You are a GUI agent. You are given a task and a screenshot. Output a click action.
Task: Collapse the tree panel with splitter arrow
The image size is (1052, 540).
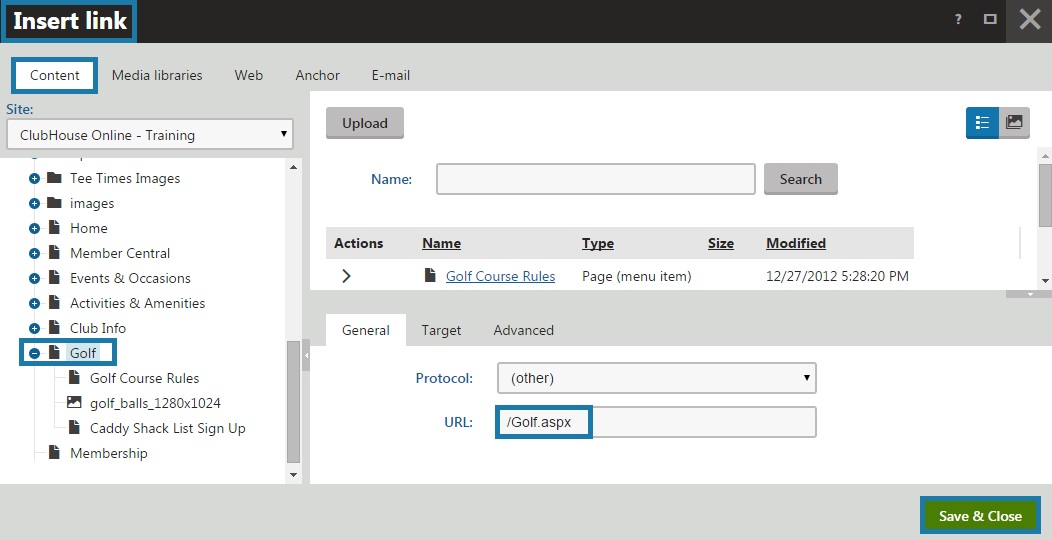click(x=306, y=355)
